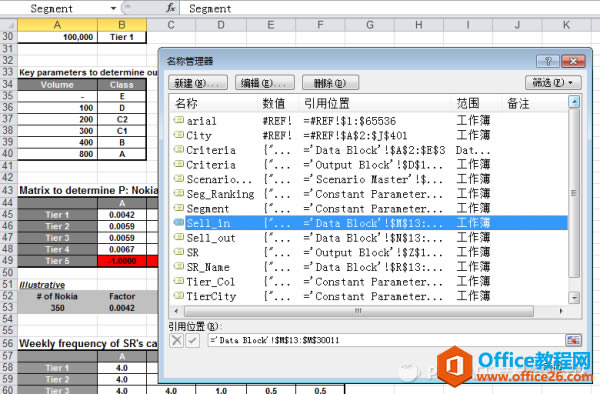Select the Tier_Col name entry
This screenshot has height=394, width=600.
tap(369, 282)
